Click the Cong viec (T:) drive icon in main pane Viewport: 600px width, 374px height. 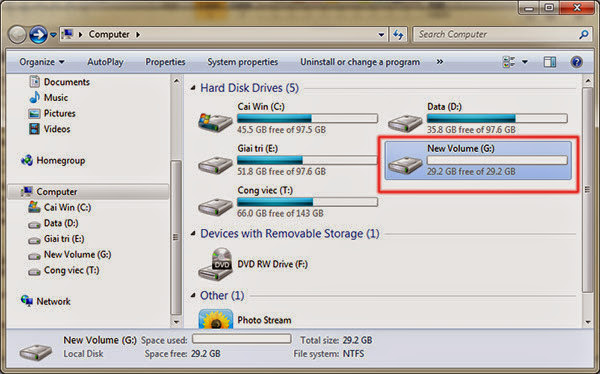(215, 207)
